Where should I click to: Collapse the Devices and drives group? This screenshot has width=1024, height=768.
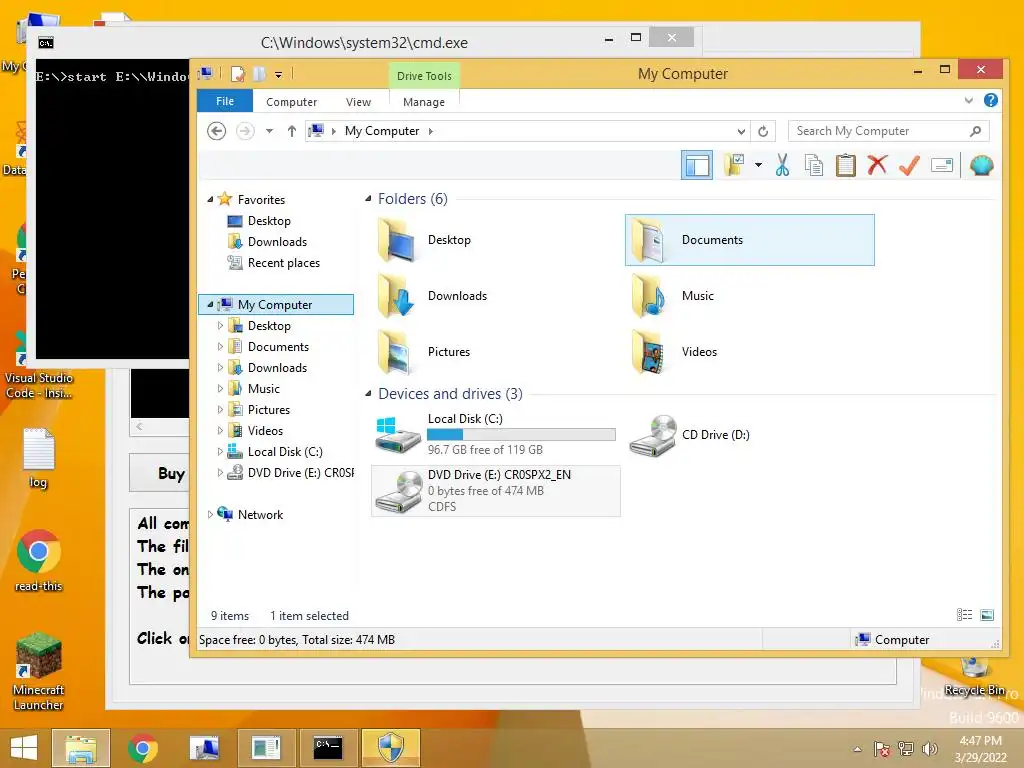click(368, 394)
